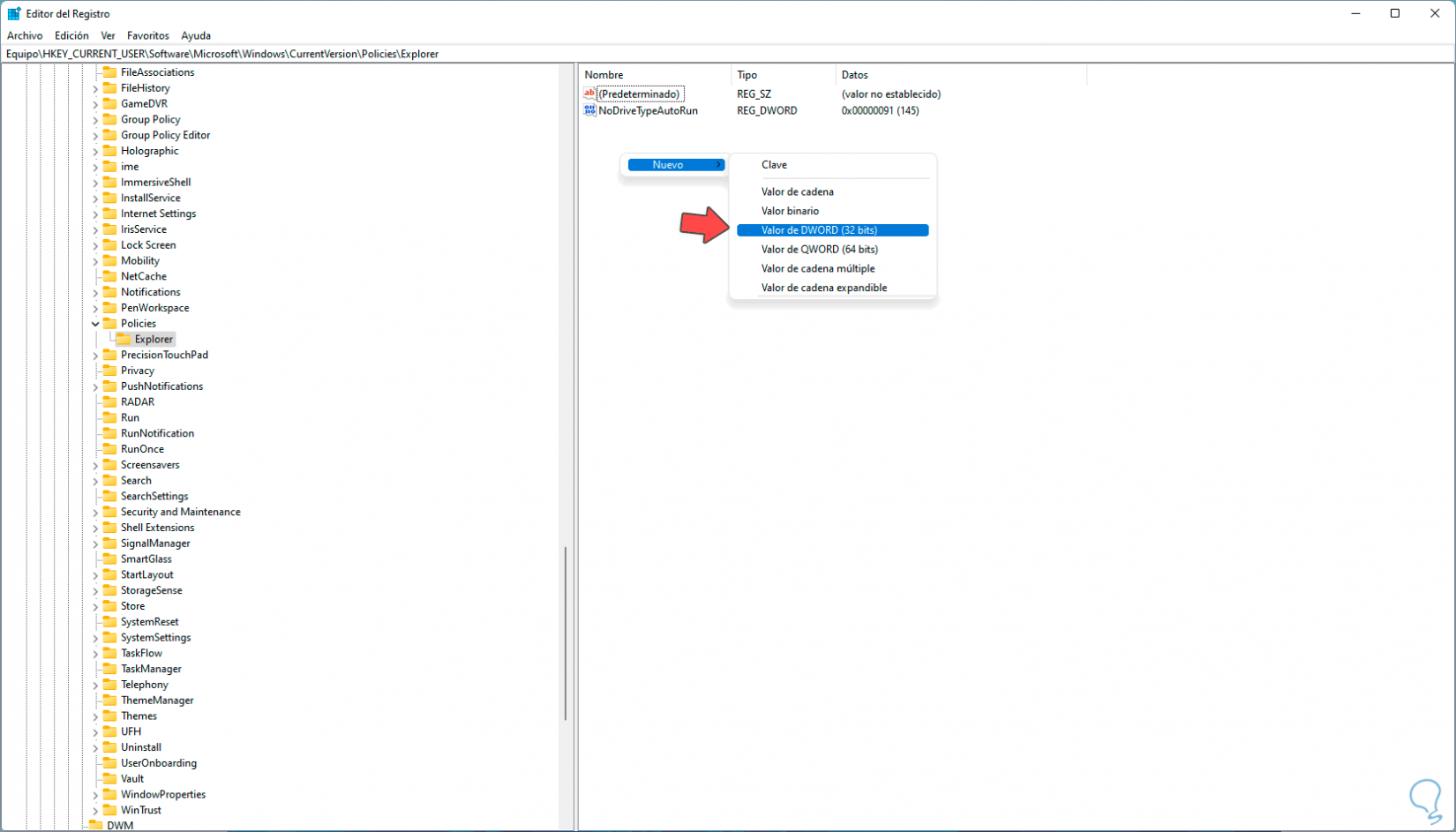Expand the Security and Maintenance node

pos(95,513)
